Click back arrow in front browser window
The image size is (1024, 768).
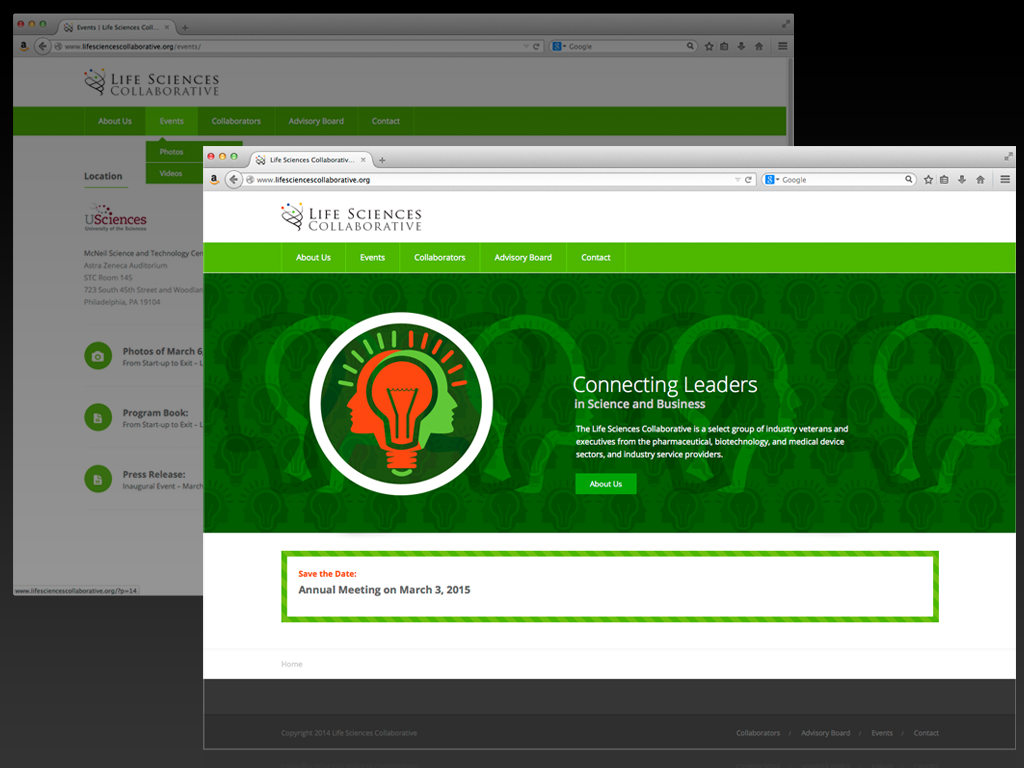tap(234, 180)
